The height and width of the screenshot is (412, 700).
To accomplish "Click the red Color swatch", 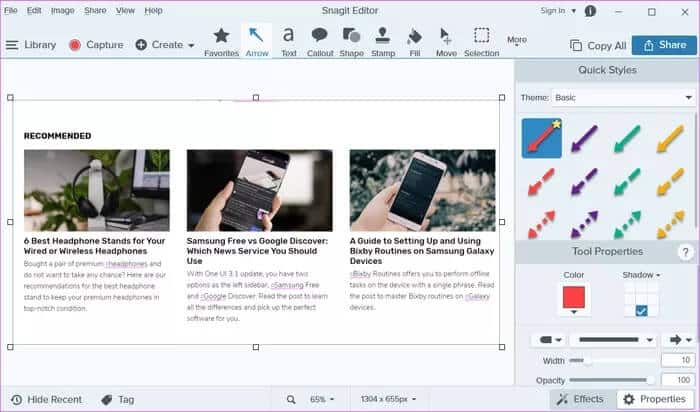I will [574, 297].
